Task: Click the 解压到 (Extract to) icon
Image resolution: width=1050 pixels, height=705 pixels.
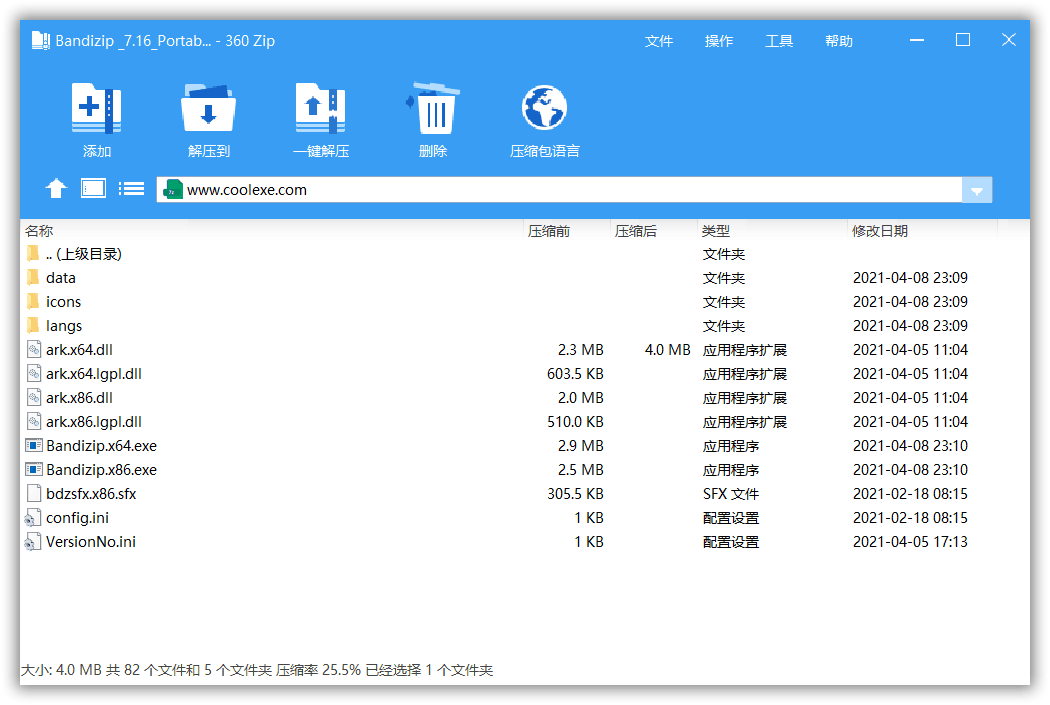Action: 208,108
